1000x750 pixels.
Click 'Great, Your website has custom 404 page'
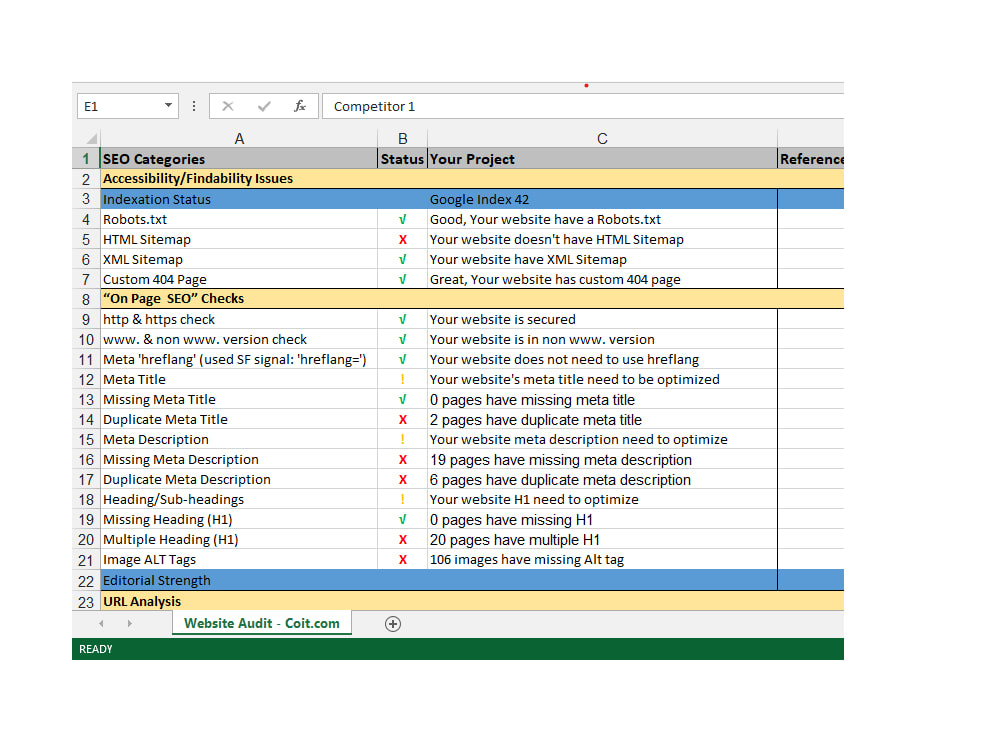pyautogui.click(x=602, y=279)
